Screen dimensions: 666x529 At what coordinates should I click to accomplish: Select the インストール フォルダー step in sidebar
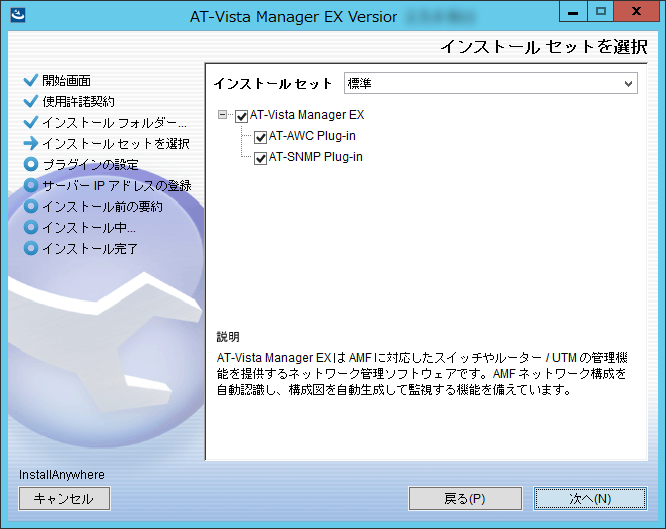click(114, 122)
